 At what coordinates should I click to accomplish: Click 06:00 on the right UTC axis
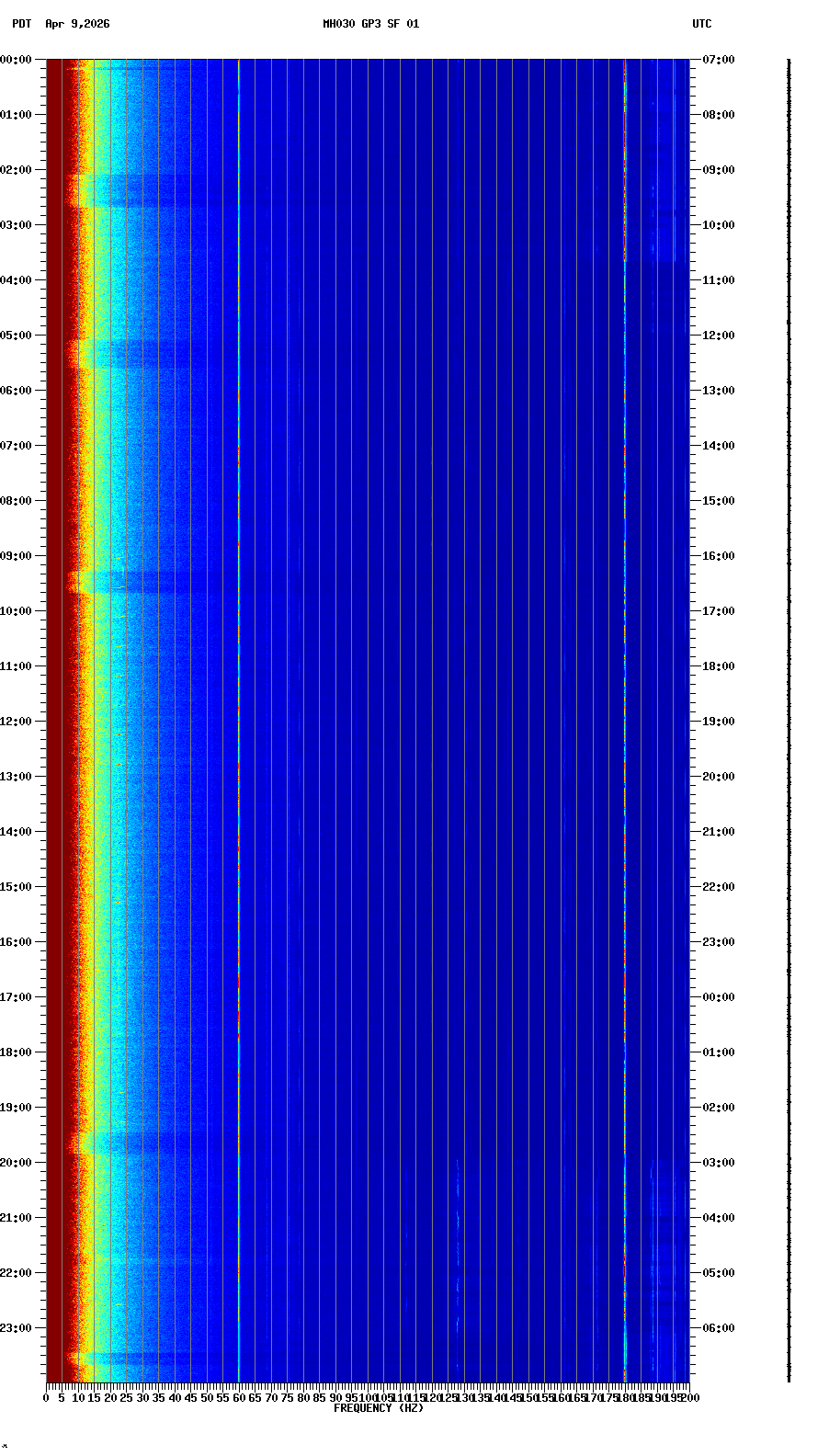point(719,1328)
